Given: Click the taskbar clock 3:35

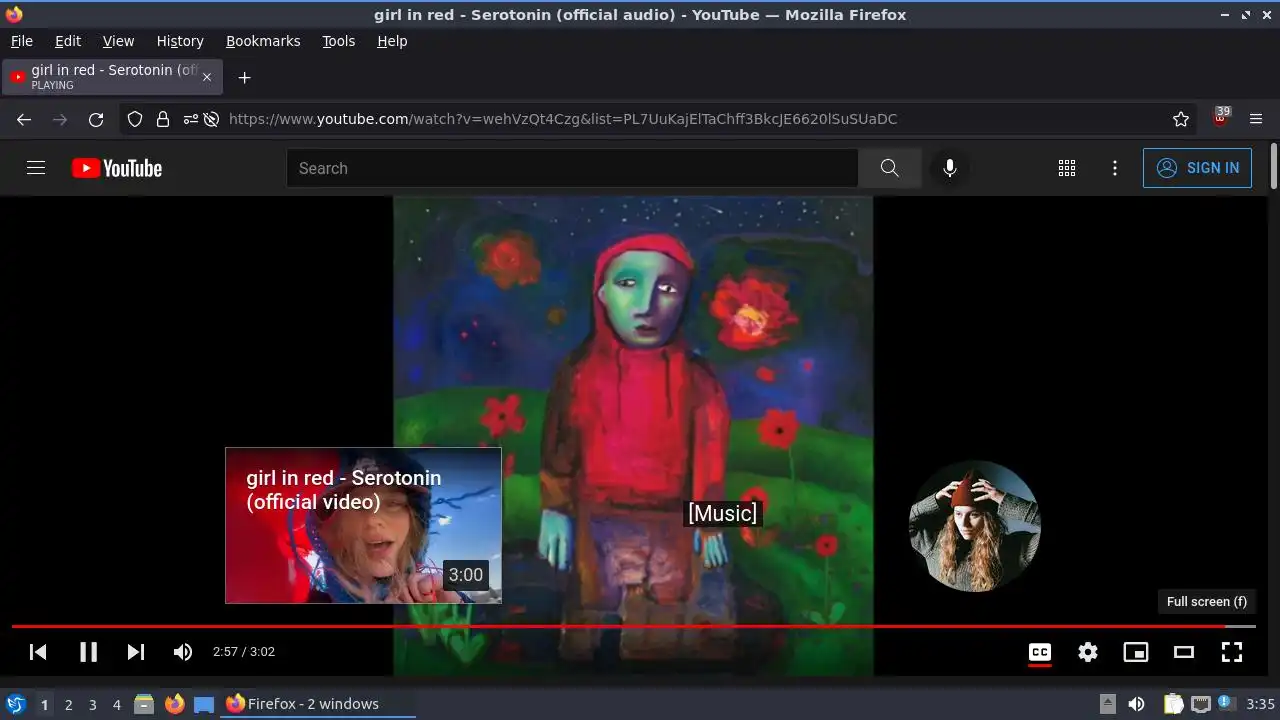Looking at the screenshot, I should point(1260,704).
